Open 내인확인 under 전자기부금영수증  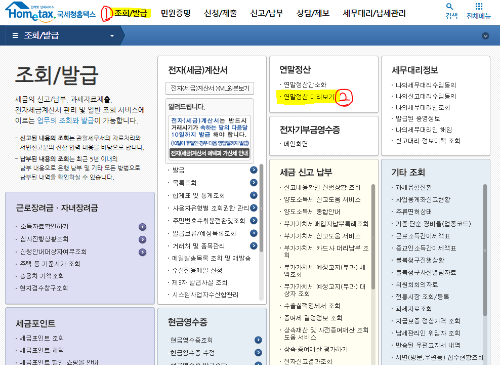pos(295,144)
